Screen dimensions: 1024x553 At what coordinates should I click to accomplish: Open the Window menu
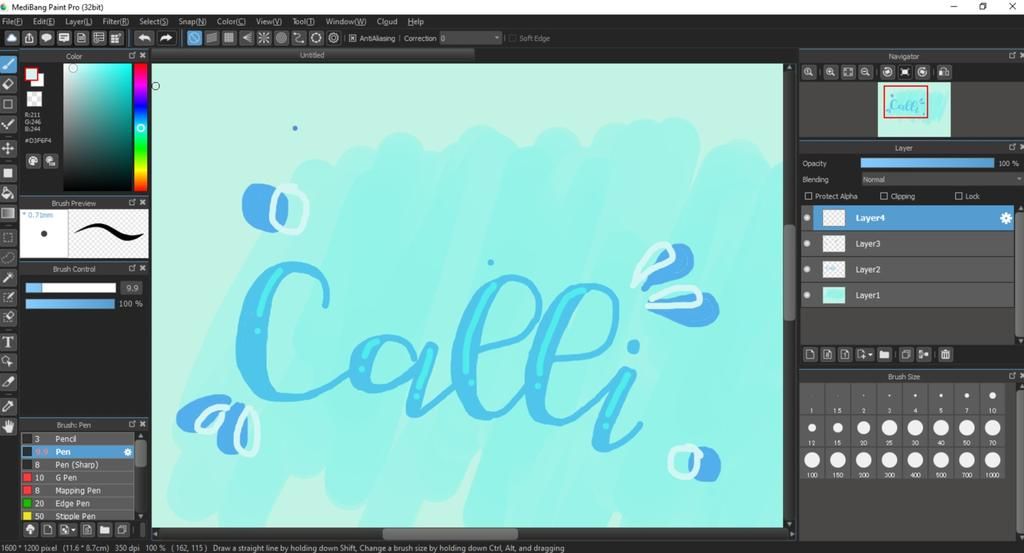click(x=344, y=22)
